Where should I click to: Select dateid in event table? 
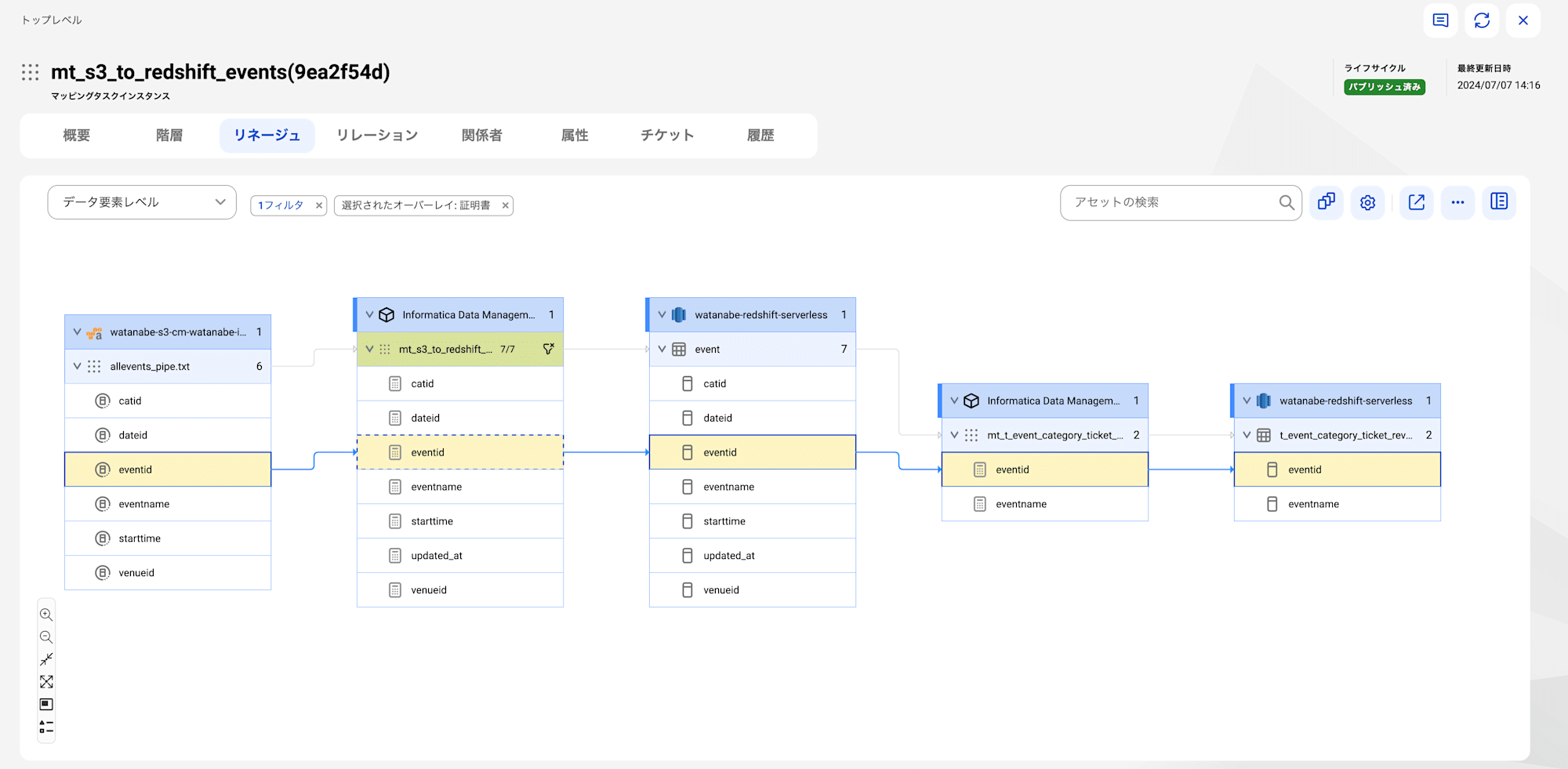tap(753, 418)
